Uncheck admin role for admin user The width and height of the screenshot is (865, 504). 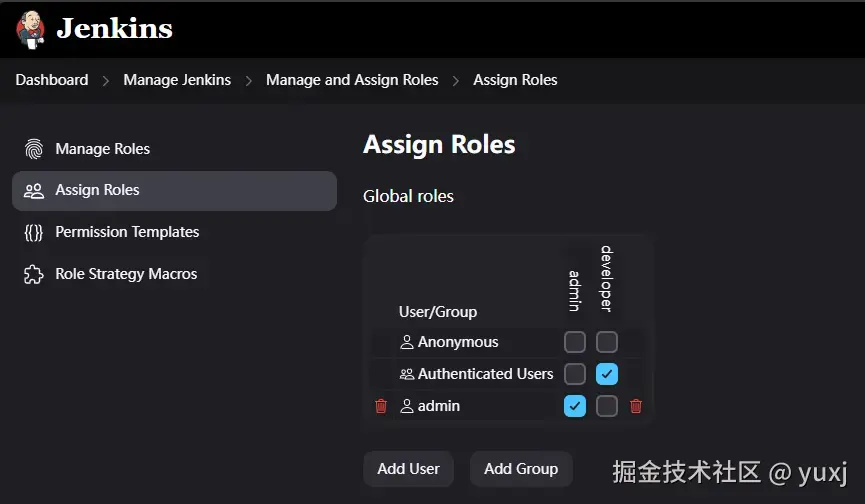click(575, 406)
